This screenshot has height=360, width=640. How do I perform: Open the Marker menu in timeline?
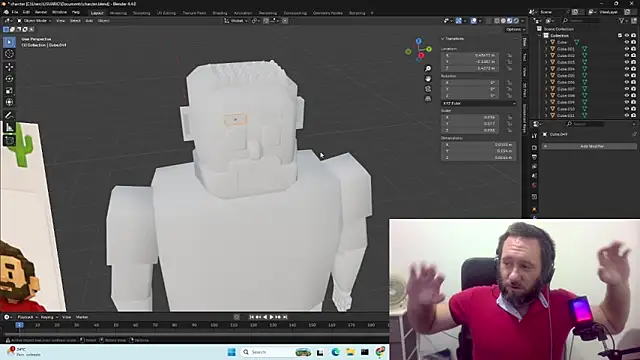point(82,317)
